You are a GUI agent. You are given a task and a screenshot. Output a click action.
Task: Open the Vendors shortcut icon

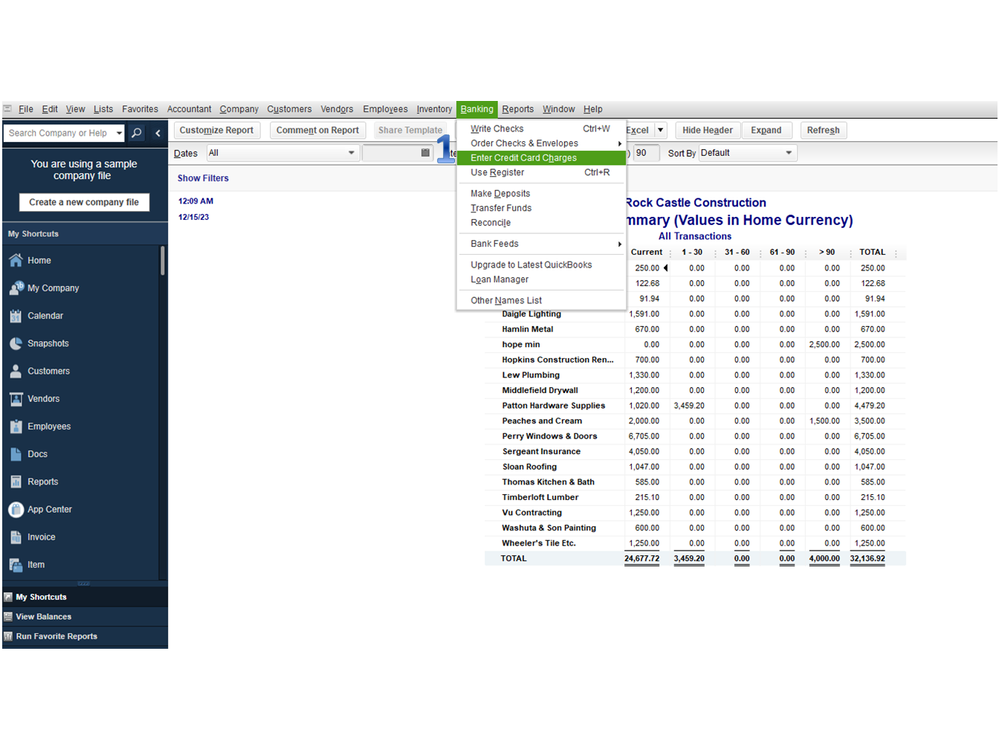(x=16, y=399)
